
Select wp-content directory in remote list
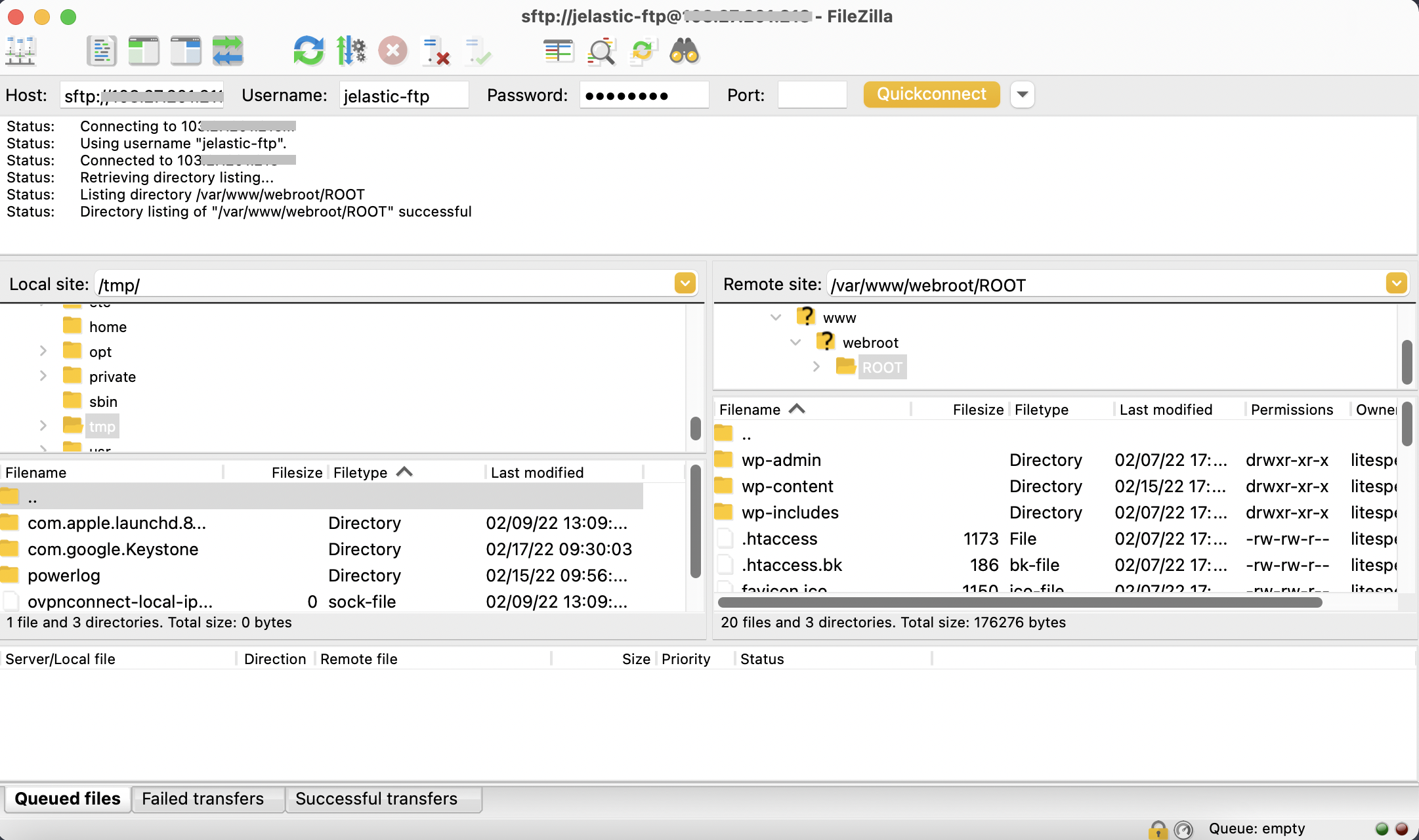1055,486
